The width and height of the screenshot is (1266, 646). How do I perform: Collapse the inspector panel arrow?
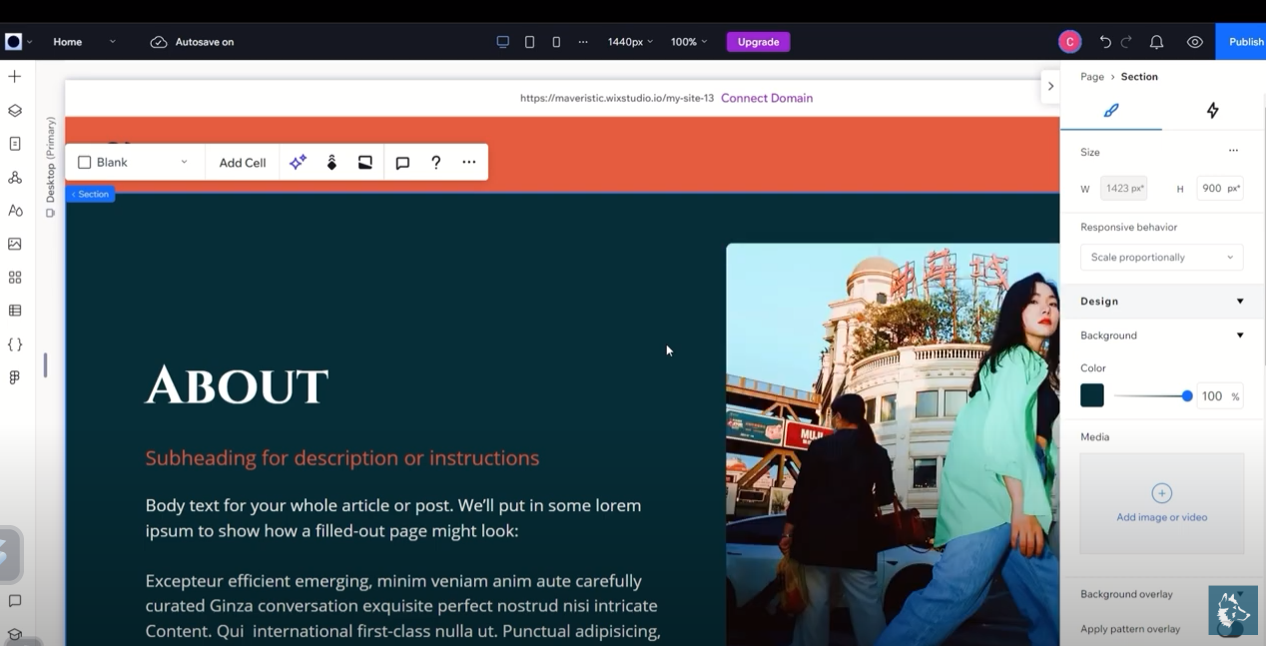(1050, 86)
